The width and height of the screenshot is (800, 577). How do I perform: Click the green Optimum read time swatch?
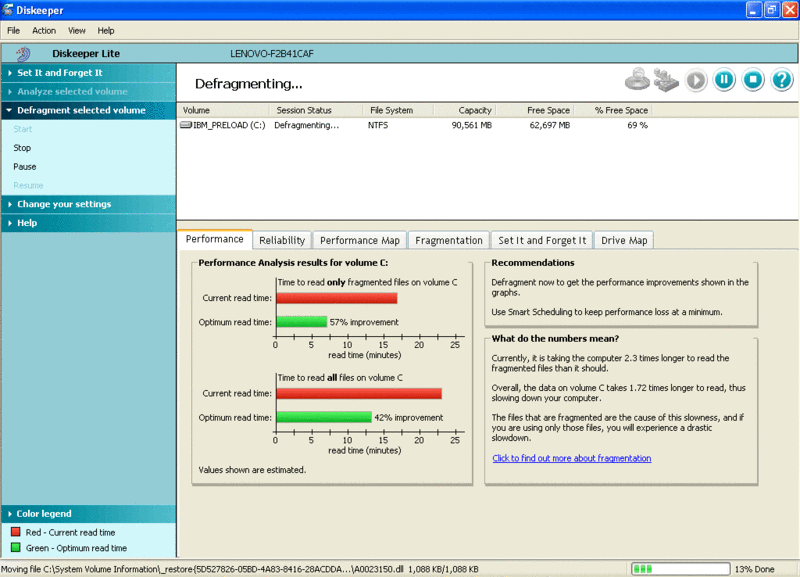pyautogui.click(x=16, y=547)
